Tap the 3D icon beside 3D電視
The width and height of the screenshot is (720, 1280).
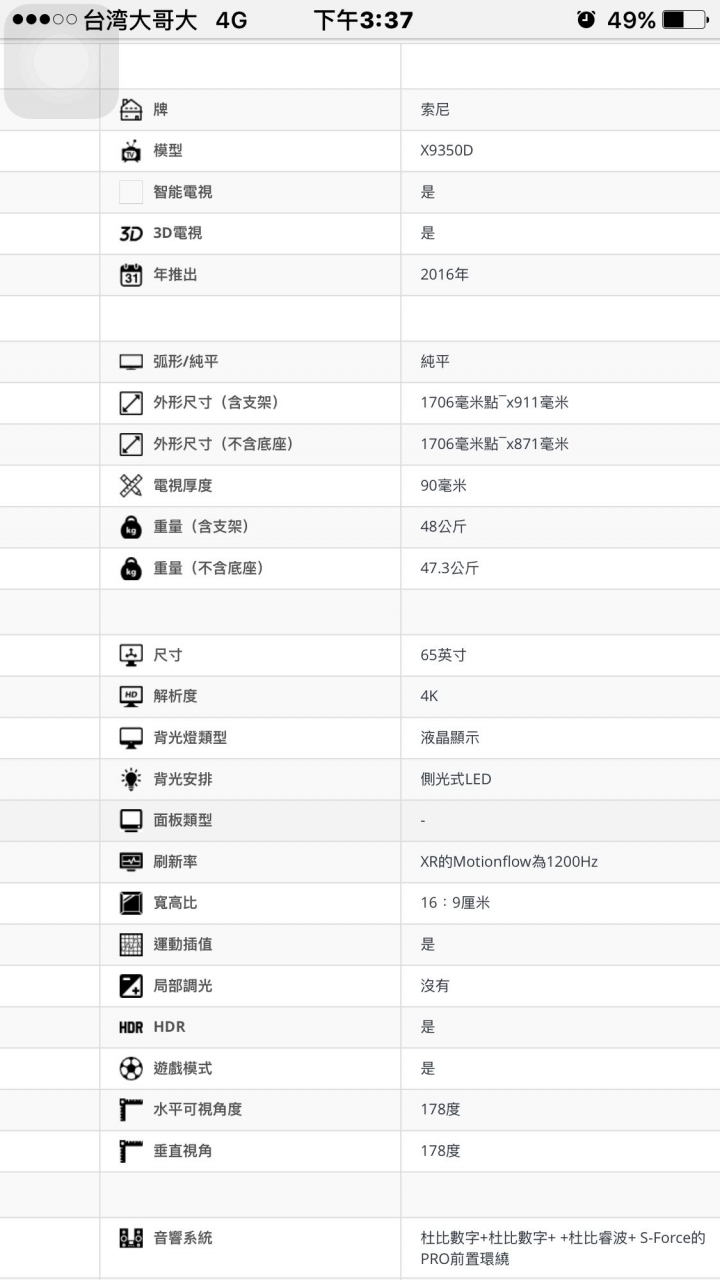(131, 233)
